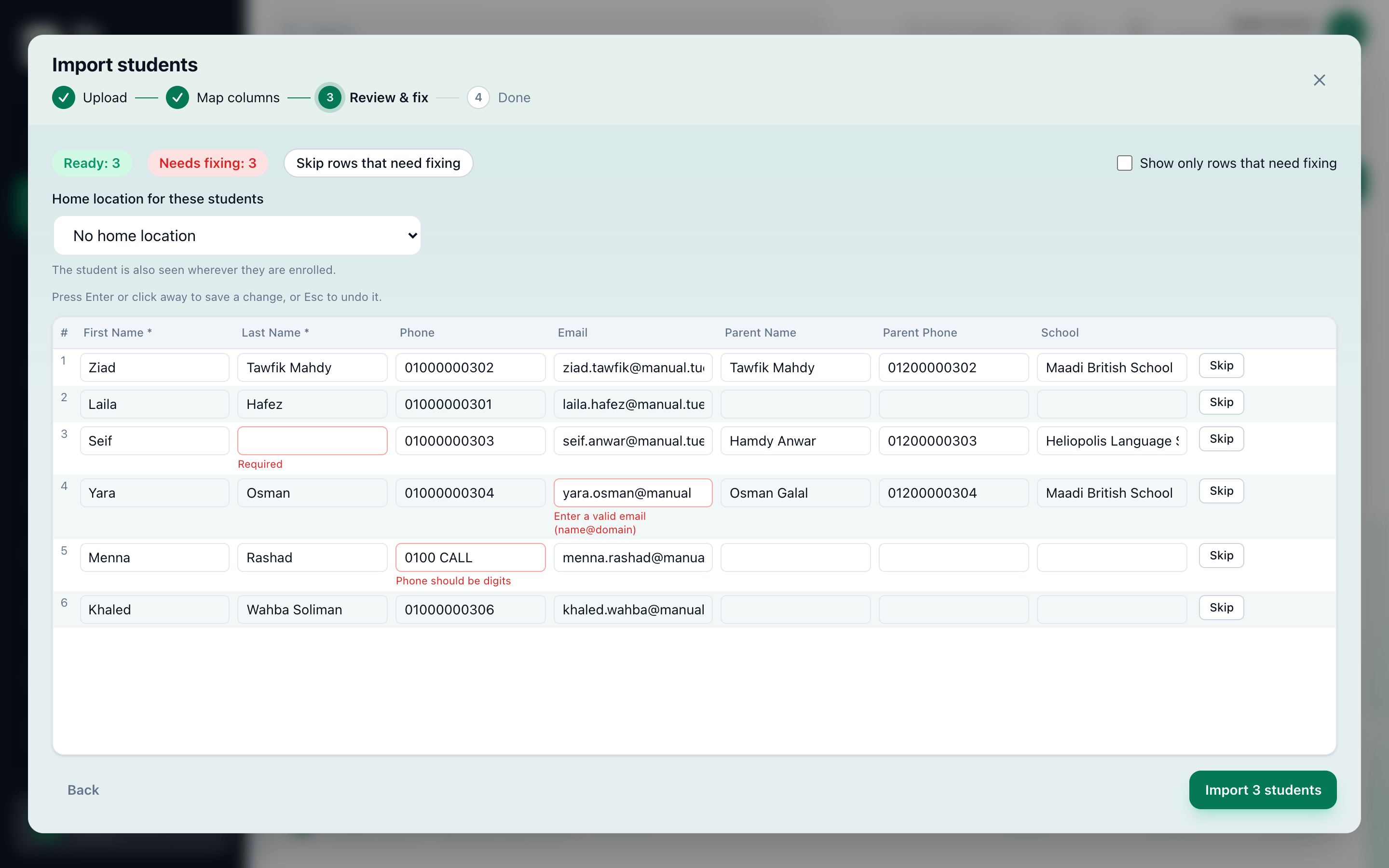Skip row 4 Yara
This screenshot has width=1389, height=868.
(1221, 491)
